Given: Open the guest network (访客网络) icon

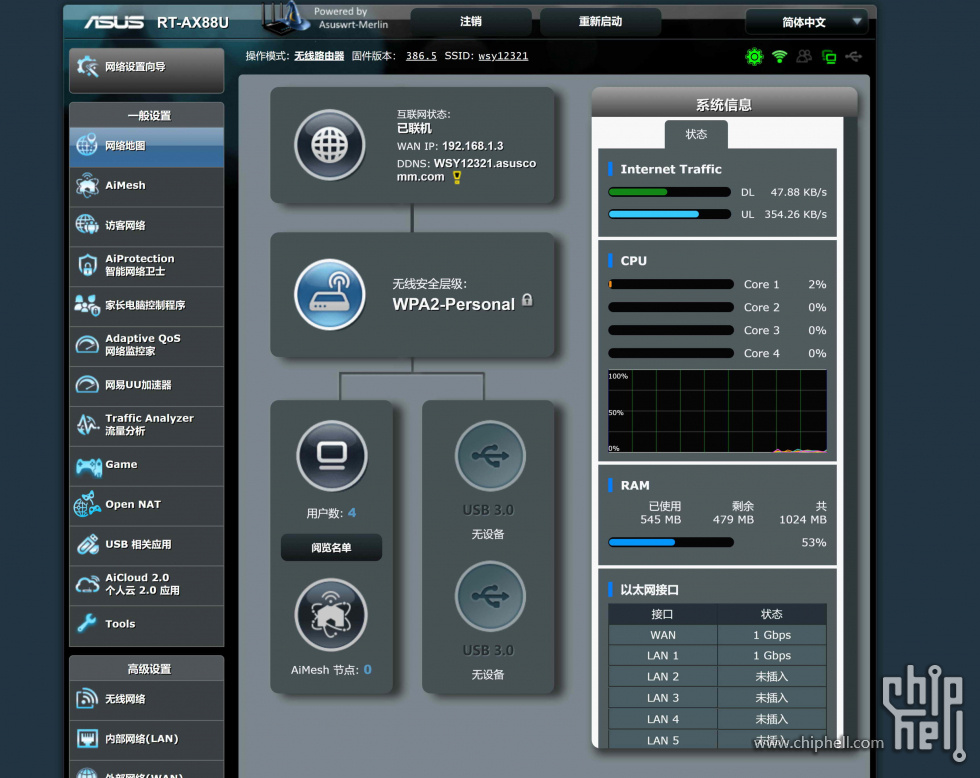Looking at the screenshot, I should (x=87, y=225).
